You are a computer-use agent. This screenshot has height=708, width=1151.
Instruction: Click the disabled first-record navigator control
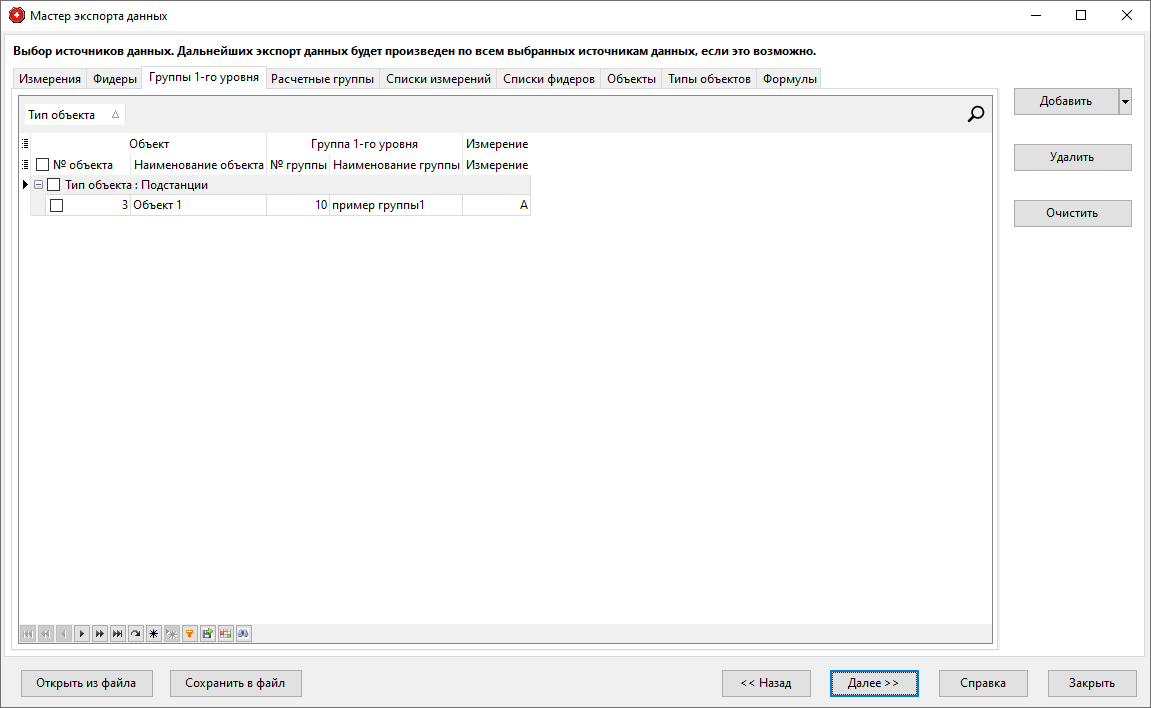(x=27, y=633)
